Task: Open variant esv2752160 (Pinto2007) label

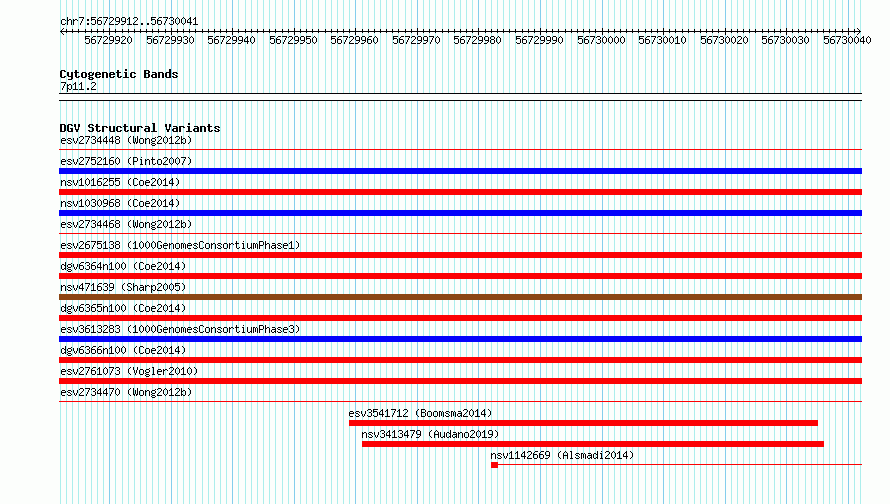Action: [126, 161]
